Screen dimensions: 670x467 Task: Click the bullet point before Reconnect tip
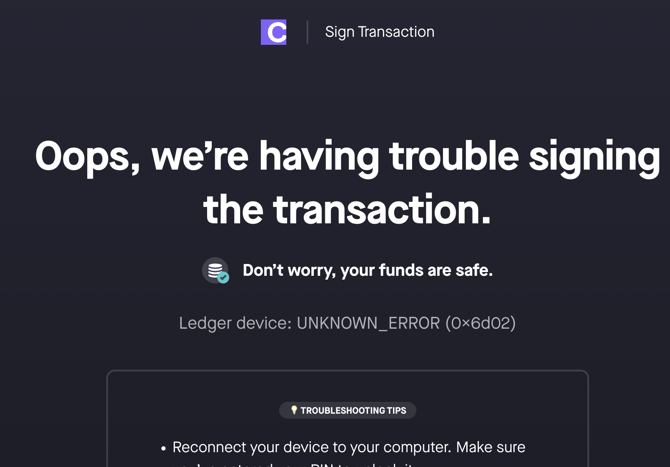pos(163,448)
